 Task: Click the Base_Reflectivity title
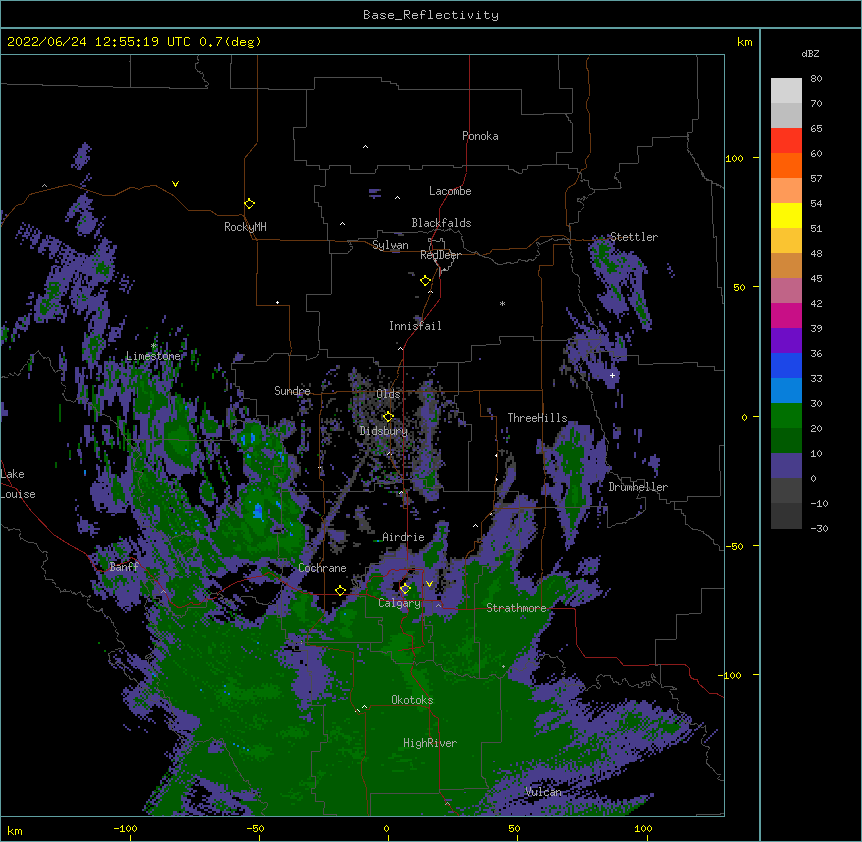[x=431, y=15]
